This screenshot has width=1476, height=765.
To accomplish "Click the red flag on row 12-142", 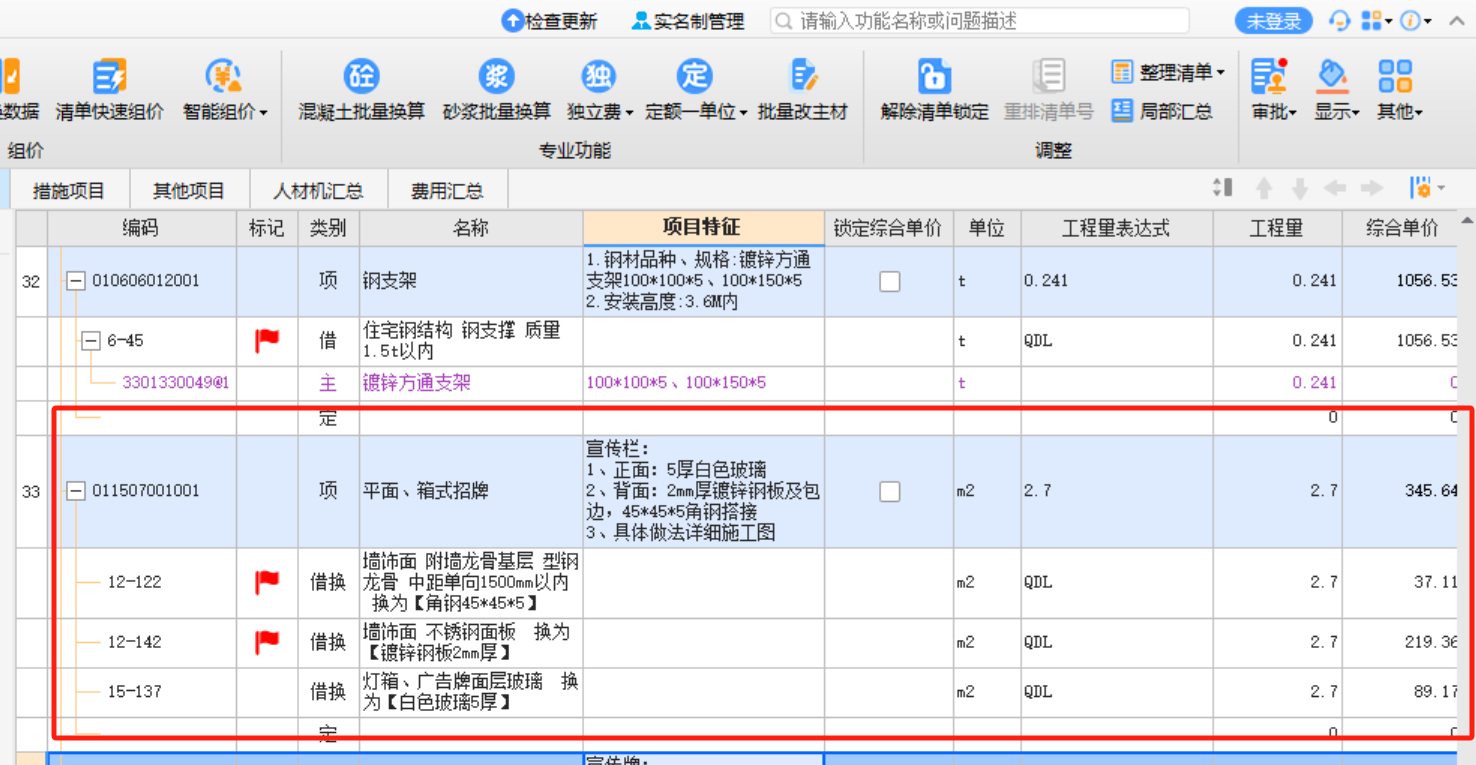I will (x=267, y=642).
